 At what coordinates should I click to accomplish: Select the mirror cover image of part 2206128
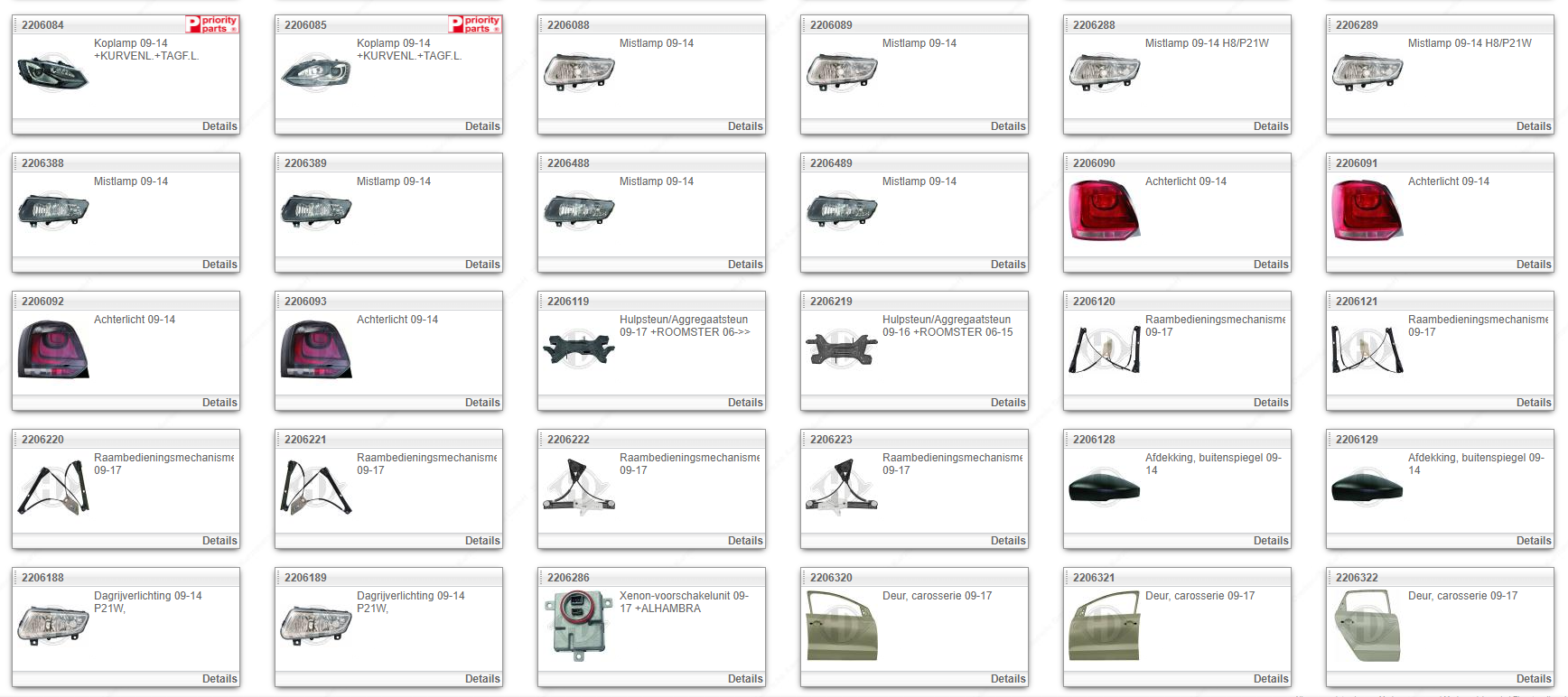(1104, 487)
